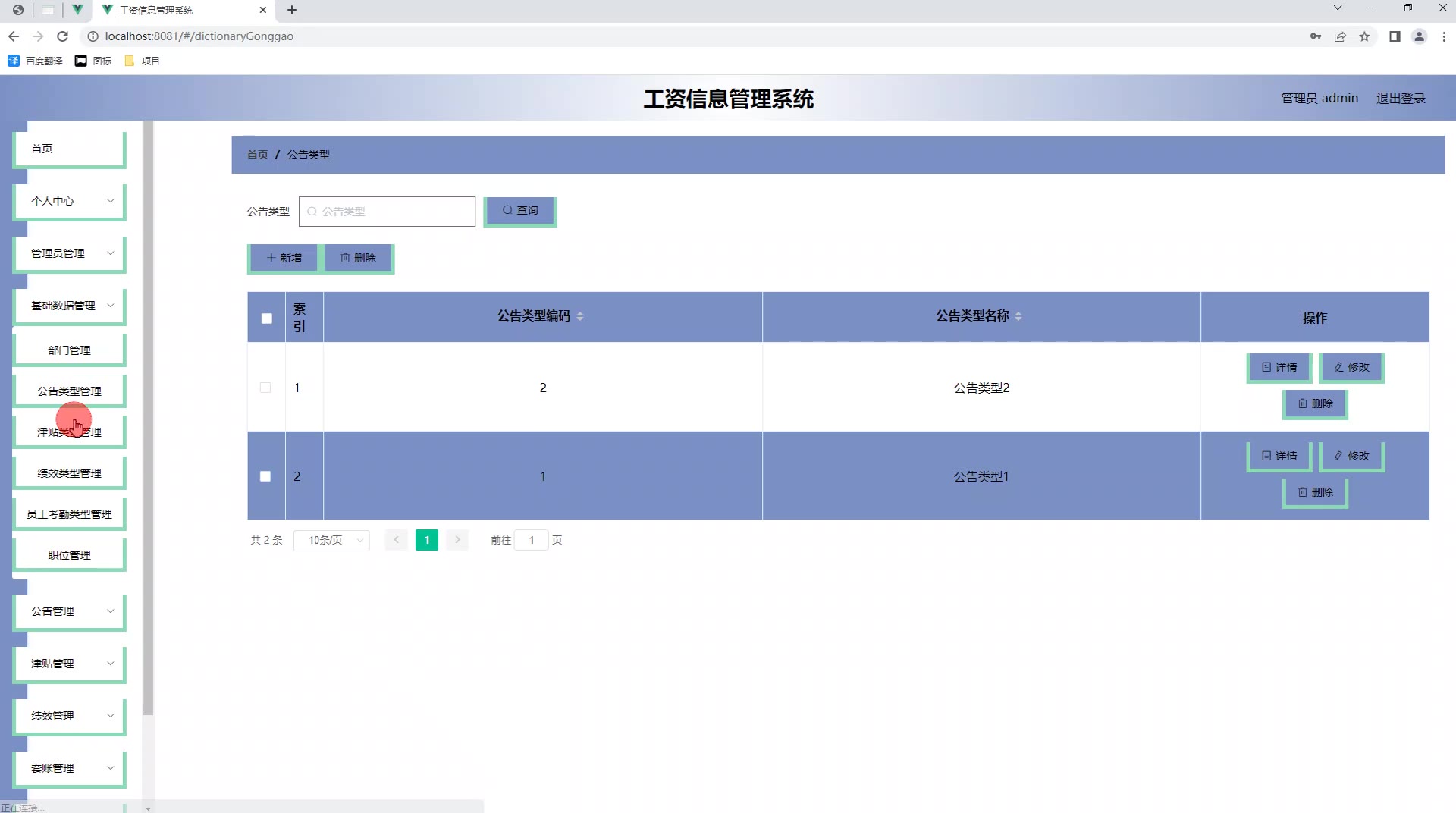Select page 1 in the pagination
This screenshot has width=1456, height=813.
pos(427,540)
